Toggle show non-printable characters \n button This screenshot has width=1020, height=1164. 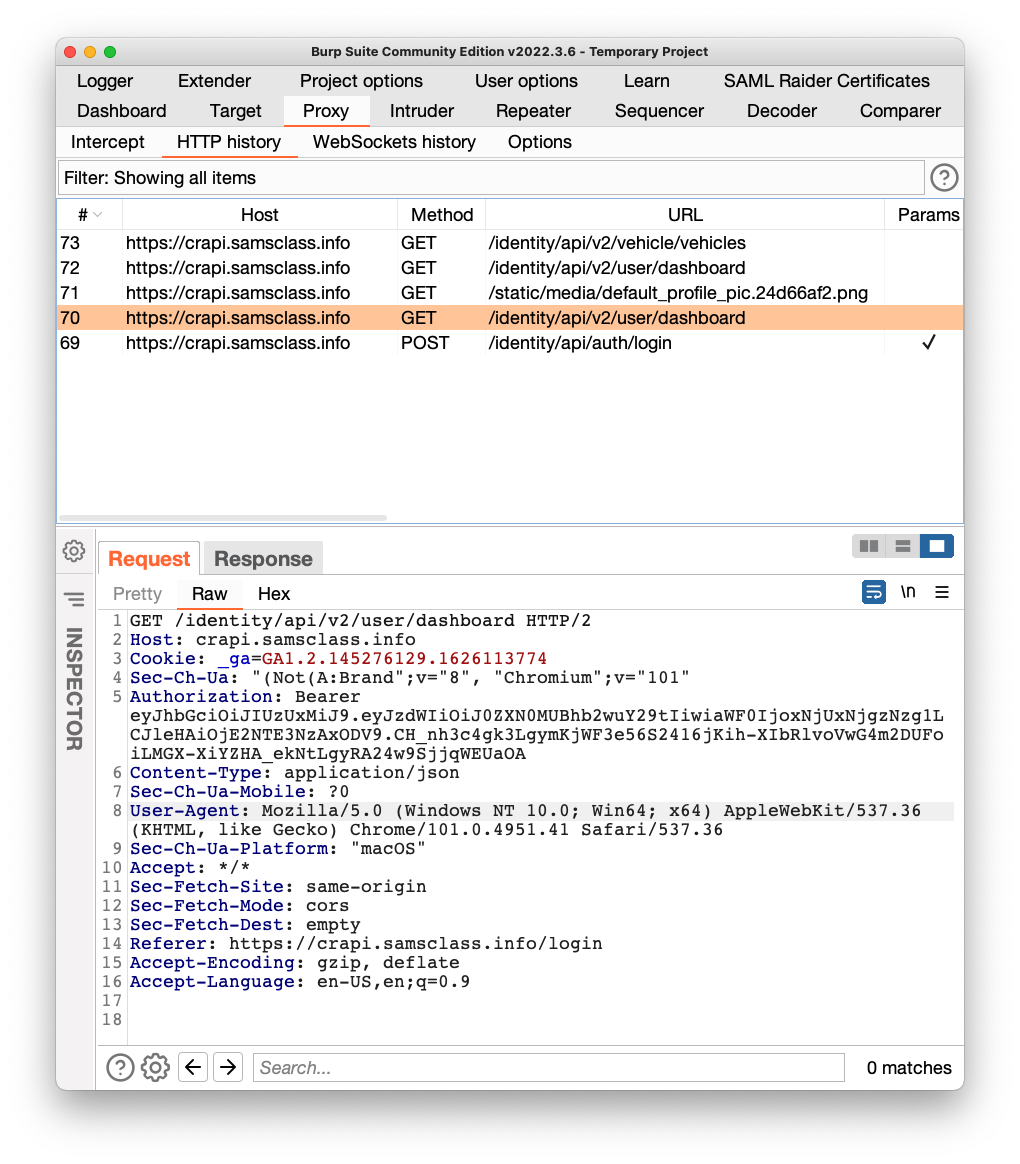(x=908, y=592)
